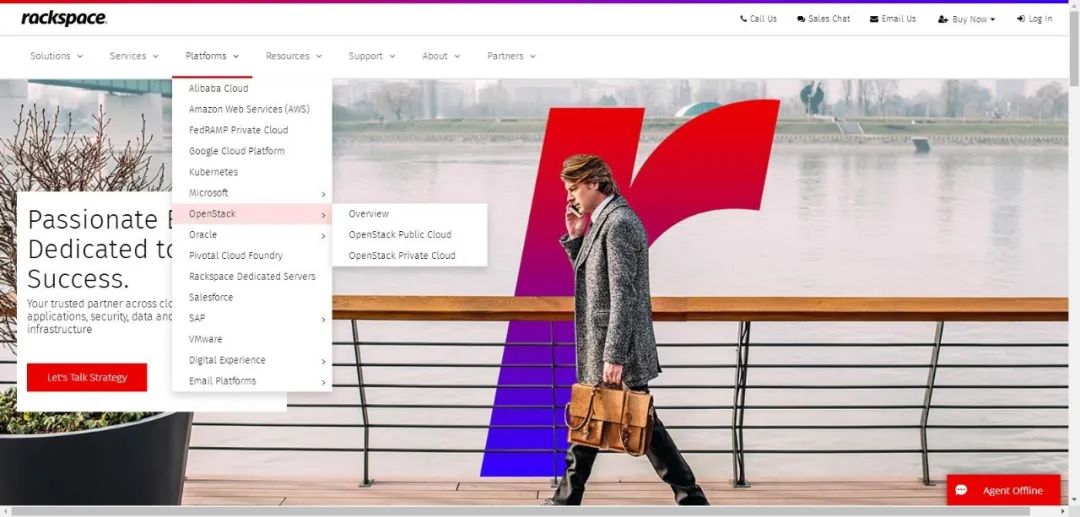Click the Rackspace logo

[63, 19]
